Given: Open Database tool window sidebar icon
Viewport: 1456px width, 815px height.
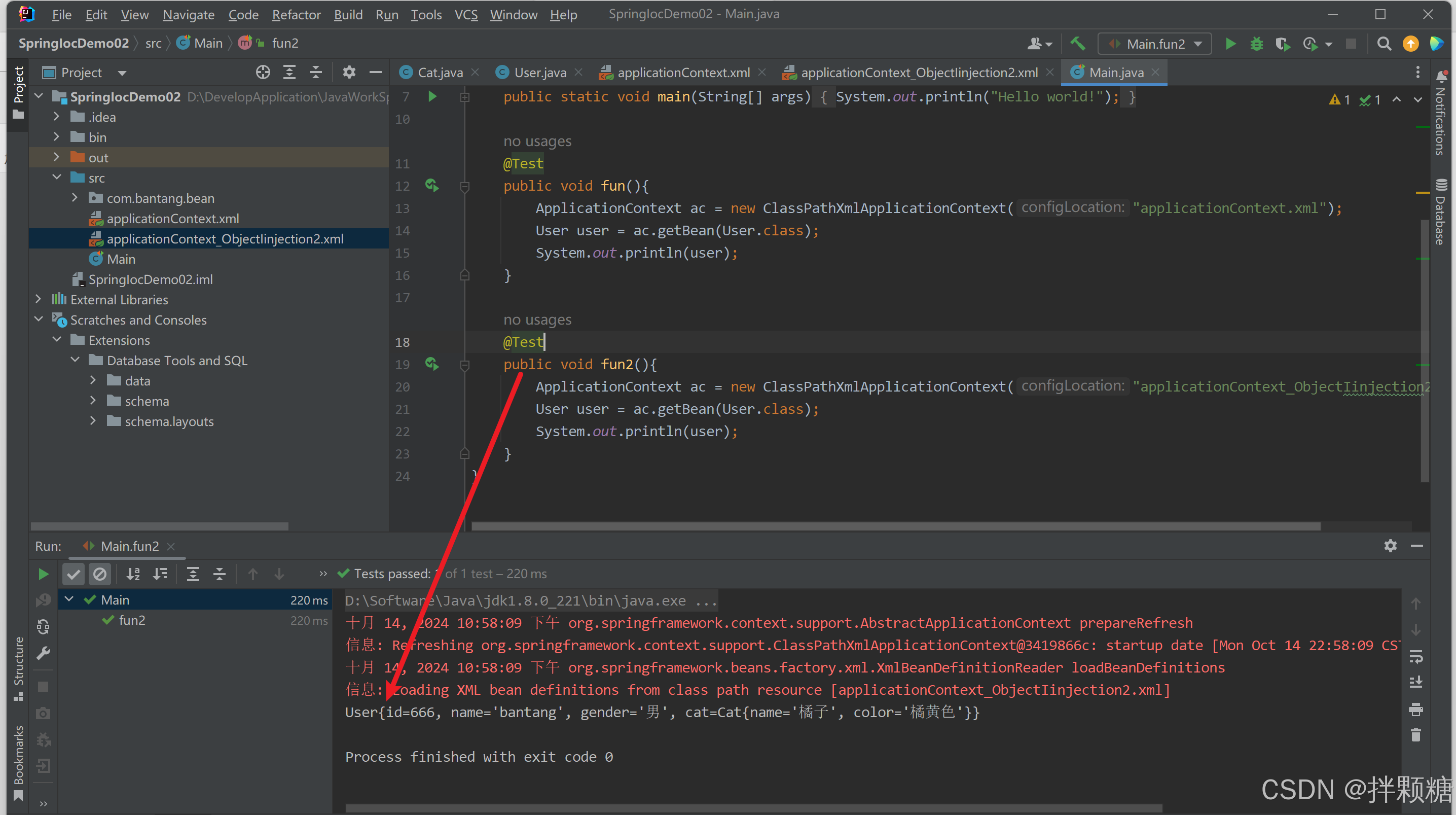Looking at the screenshot, I should (1440, 212).
